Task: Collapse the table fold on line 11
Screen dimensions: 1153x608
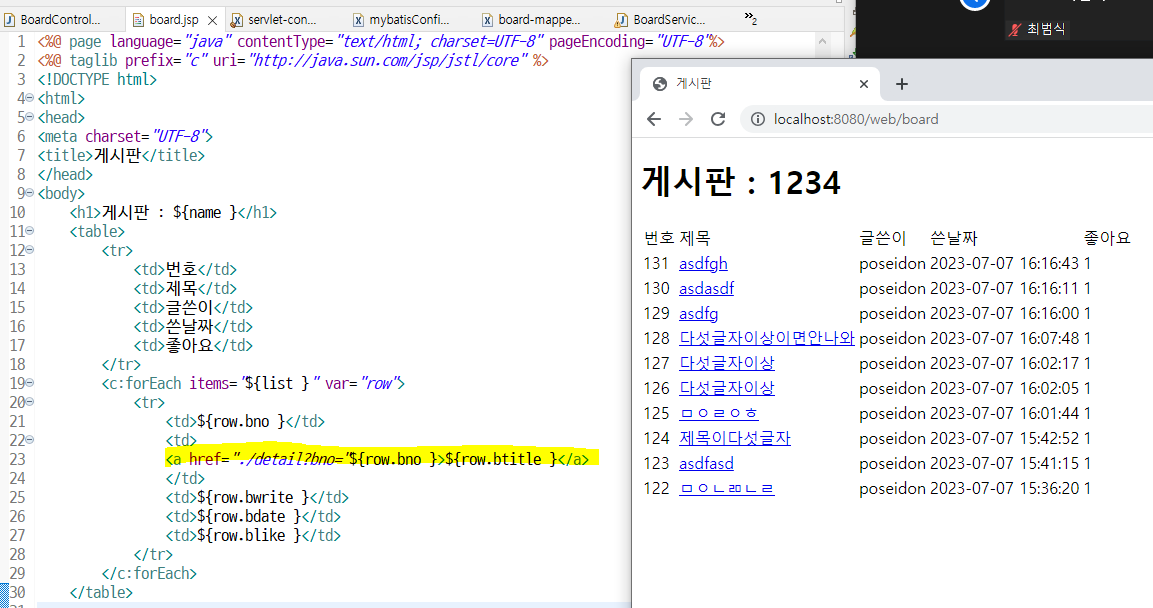Action: (29, 231)
